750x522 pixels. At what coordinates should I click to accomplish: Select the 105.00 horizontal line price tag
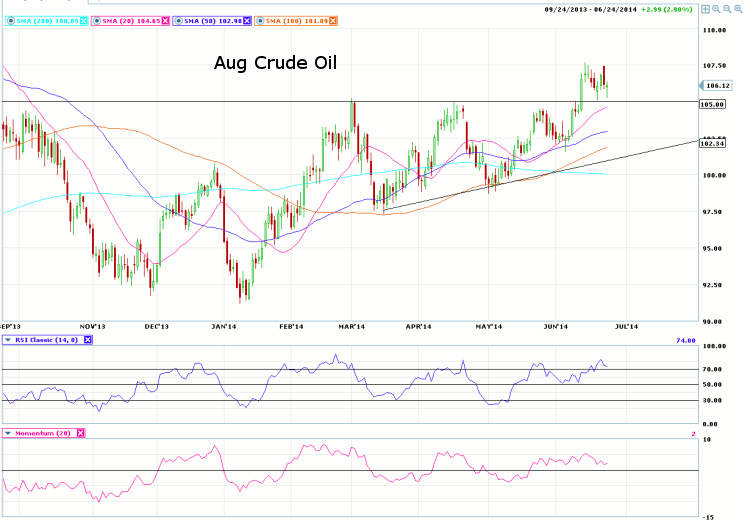coord(713,104)
